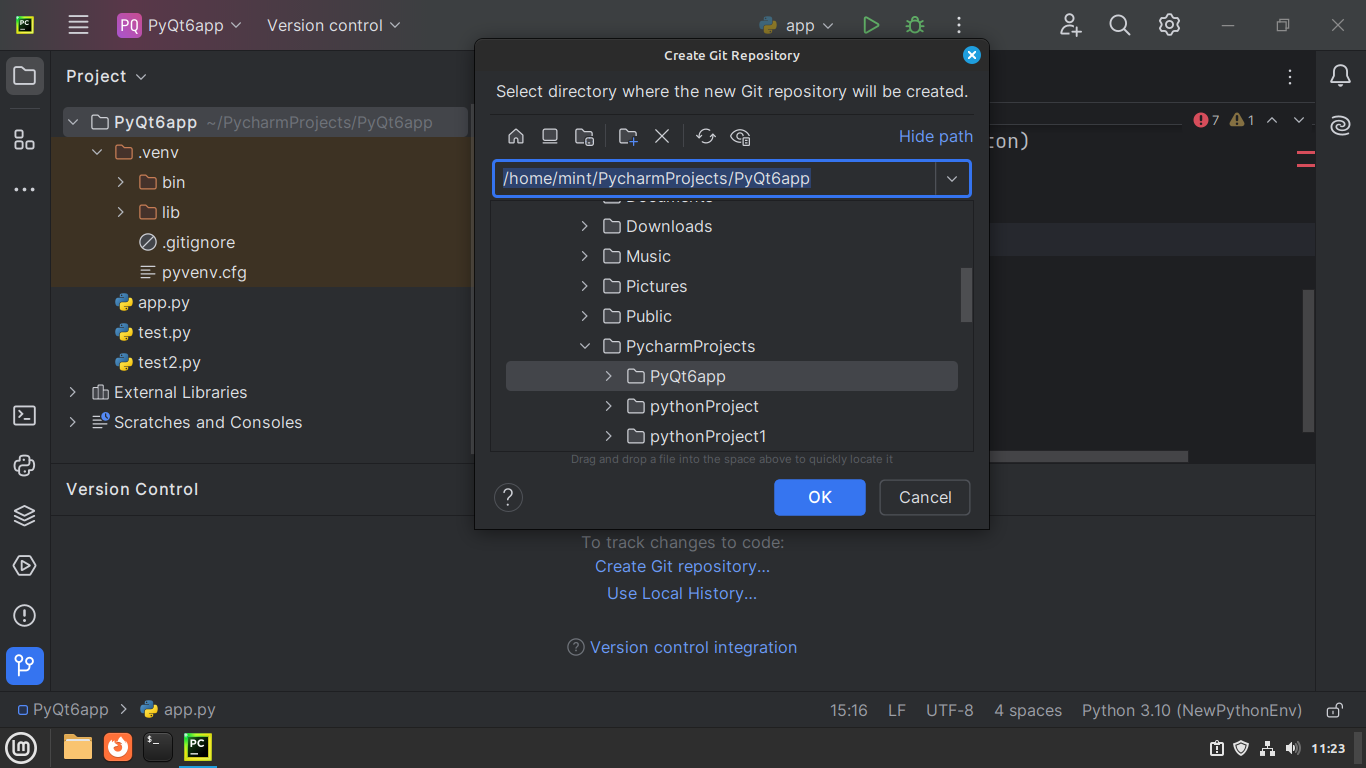Open the path history dropdown
The height and width of the screenshot is (768, 1366).
952,179
